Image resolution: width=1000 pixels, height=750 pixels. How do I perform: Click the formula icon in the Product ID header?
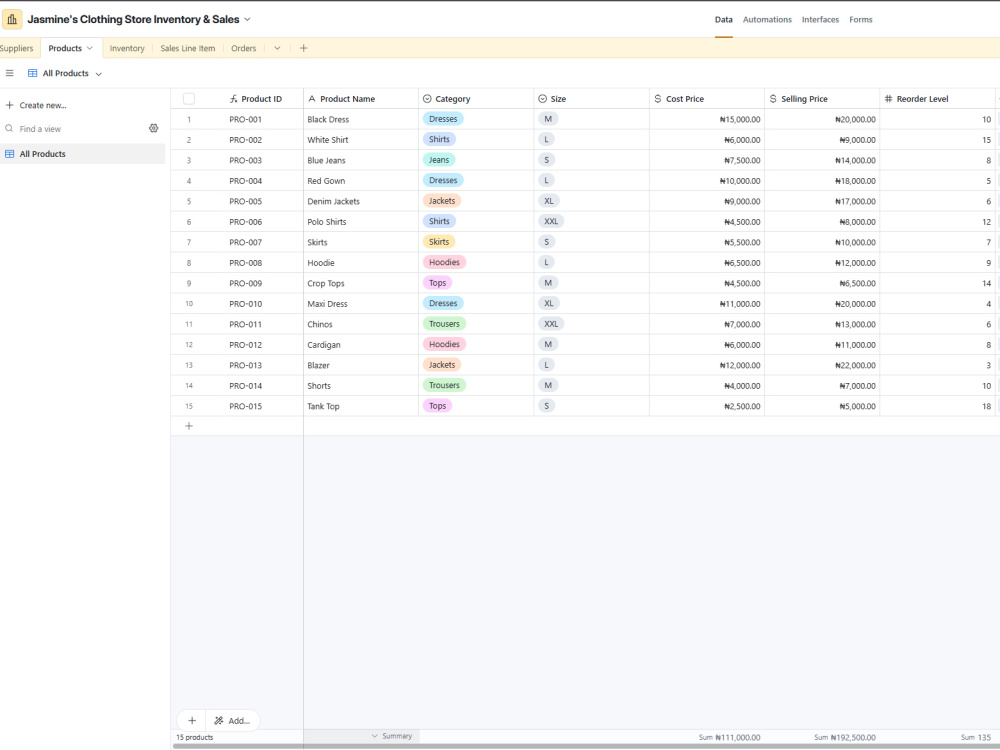point(233,99)
